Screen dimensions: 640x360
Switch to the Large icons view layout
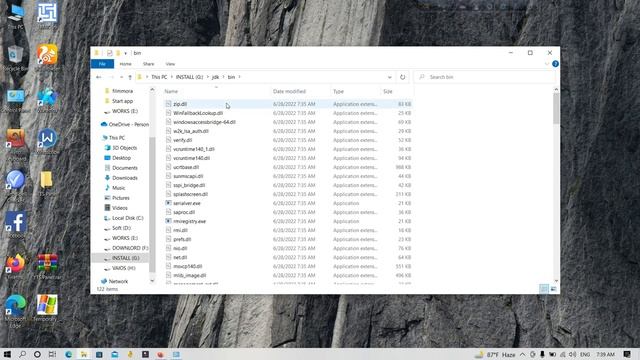[x=553, y=289]
